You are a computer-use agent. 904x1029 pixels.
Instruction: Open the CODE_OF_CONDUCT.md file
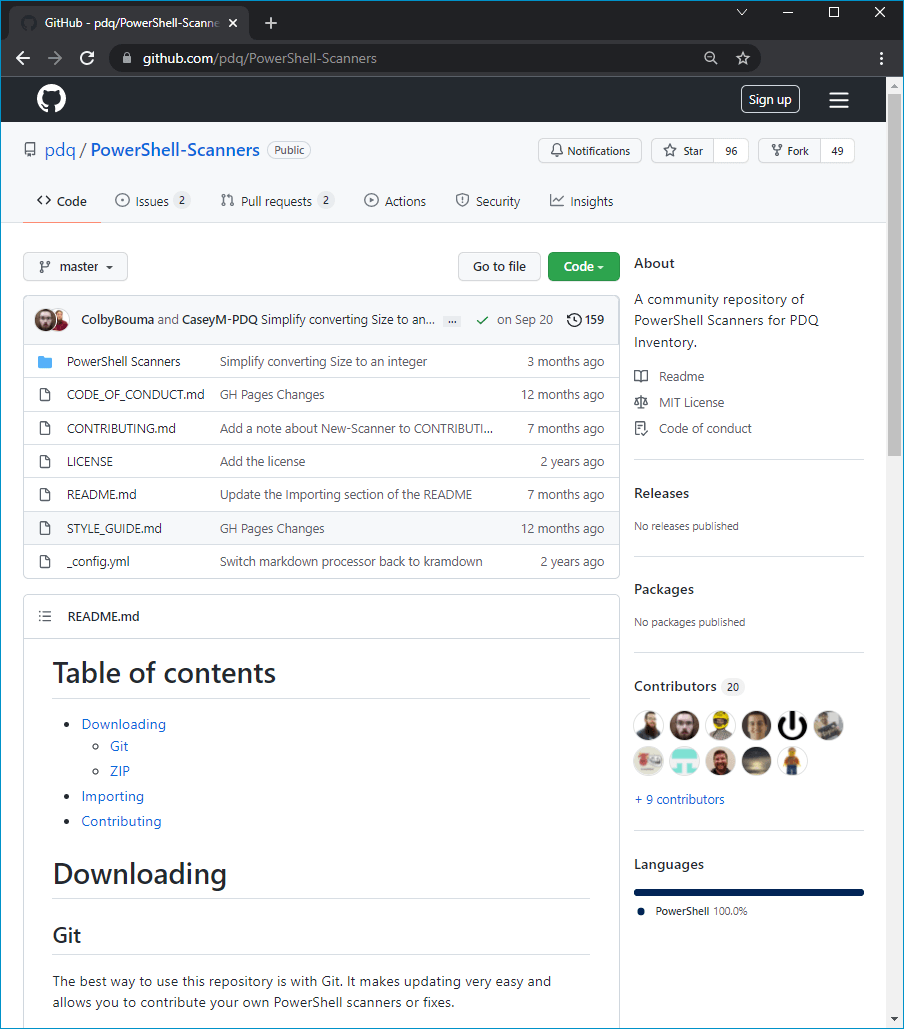tap(136, 394)
